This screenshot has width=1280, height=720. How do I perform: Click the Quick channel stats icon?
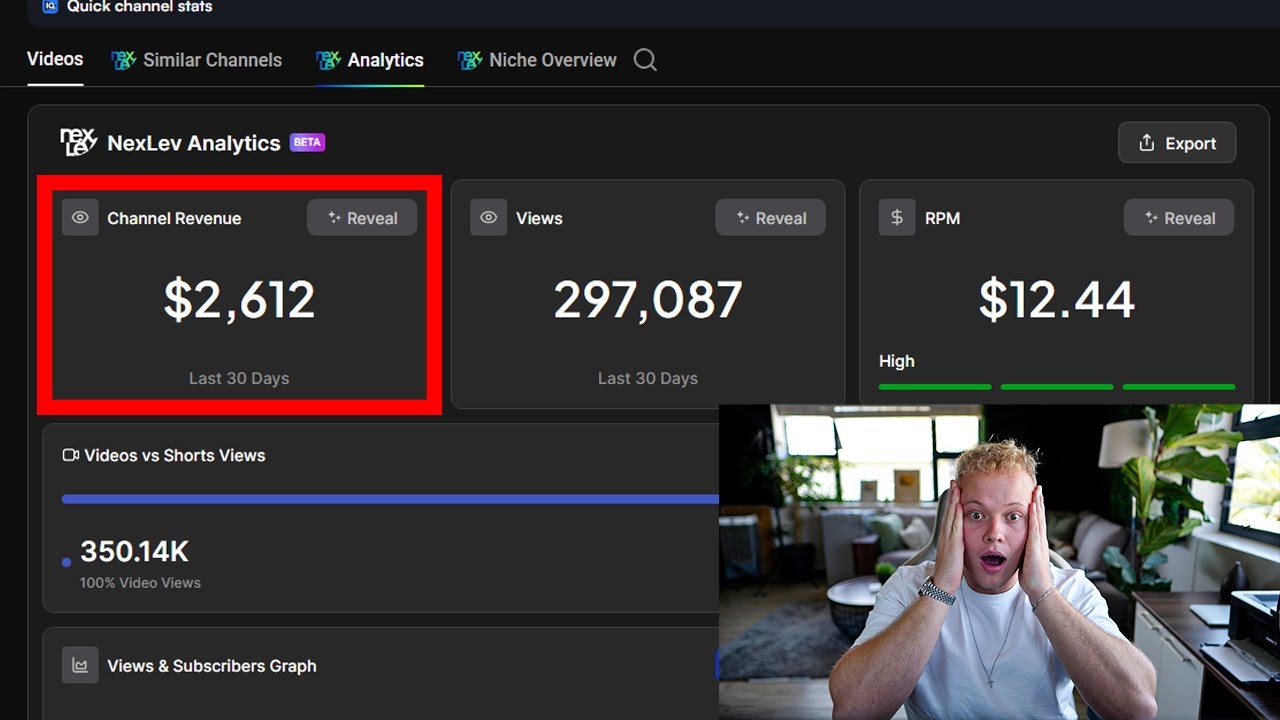[x=50, y=6]
